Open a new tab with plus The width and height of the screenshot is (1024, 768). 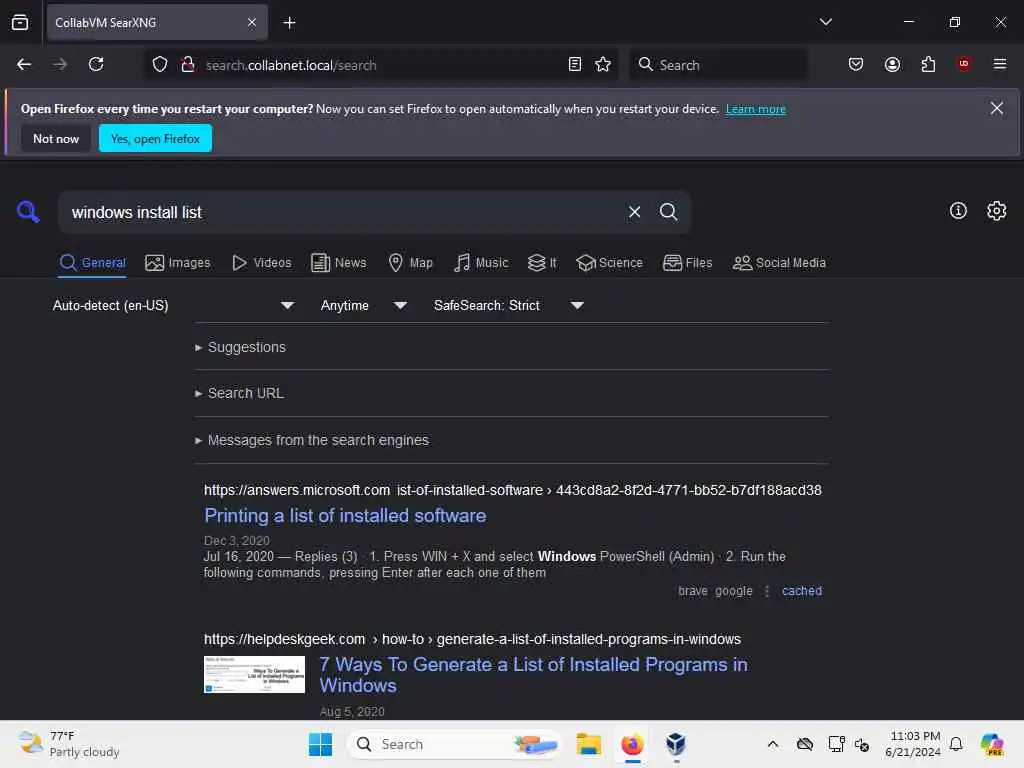pos(289,23)
